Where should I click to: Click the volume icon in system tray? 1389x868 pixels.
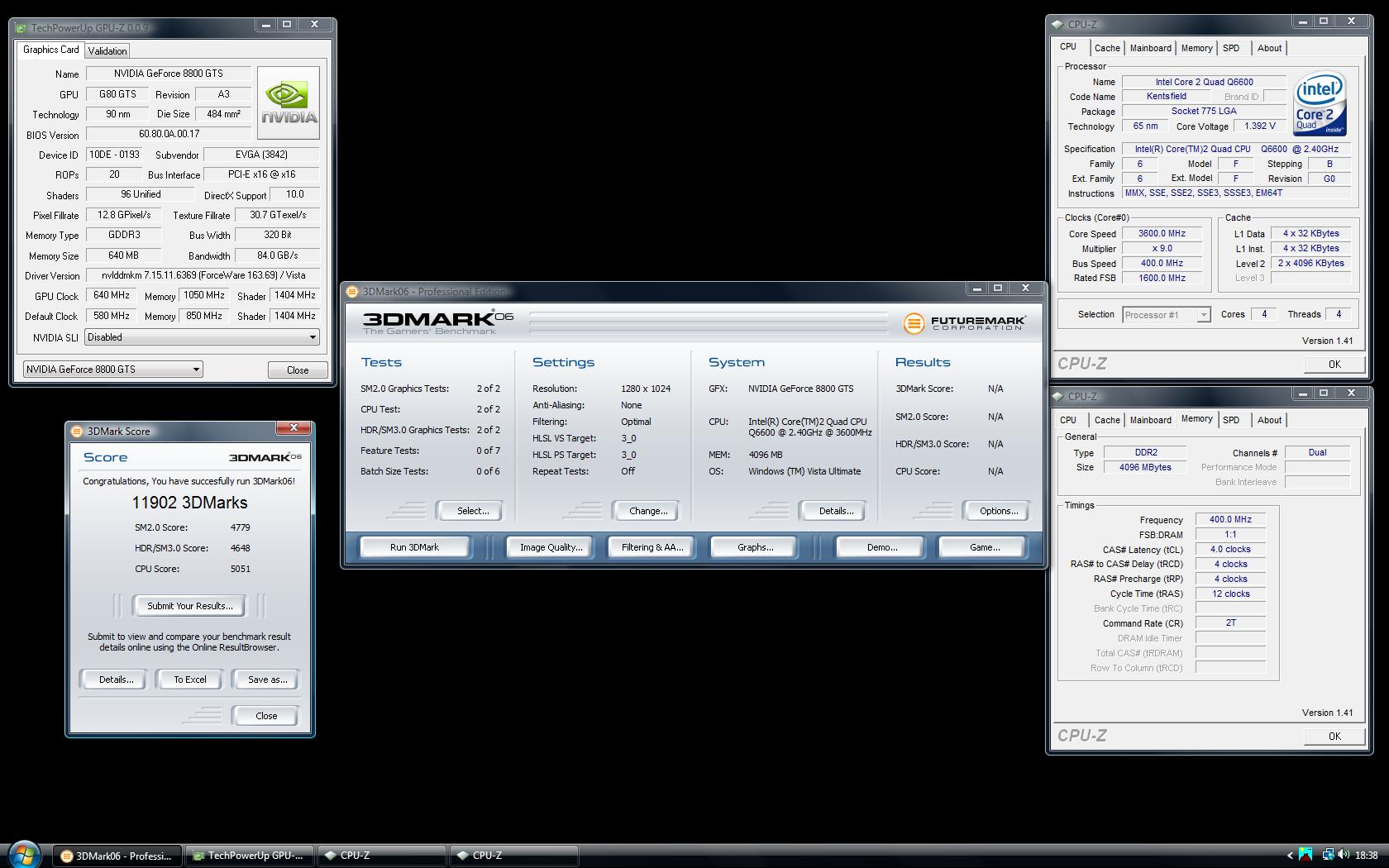click(x=1344, y=855)
